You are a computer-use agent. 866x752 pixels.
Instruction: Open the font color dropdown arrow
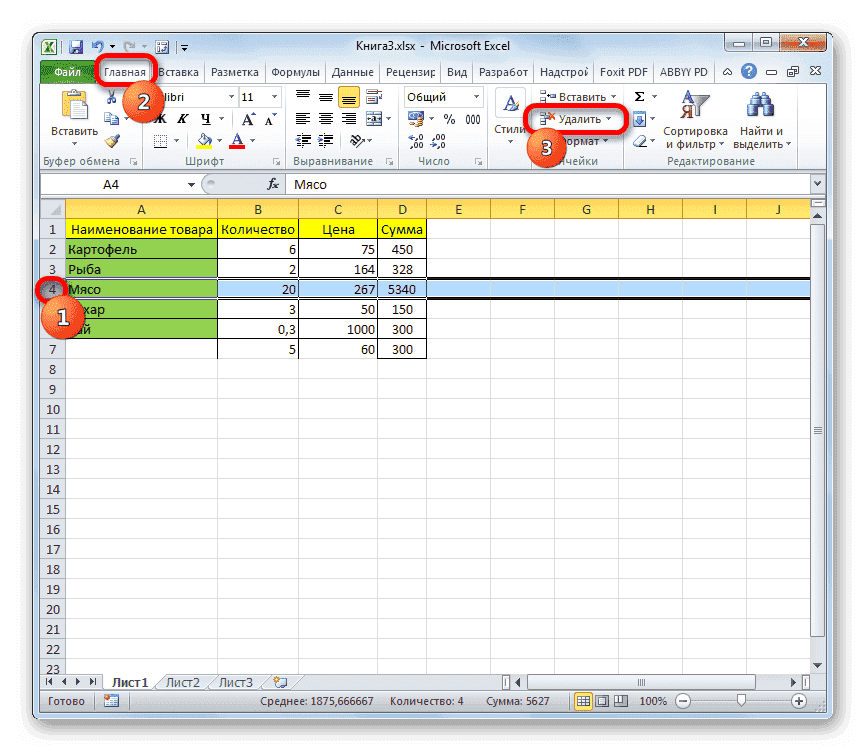tap(252, 140)
